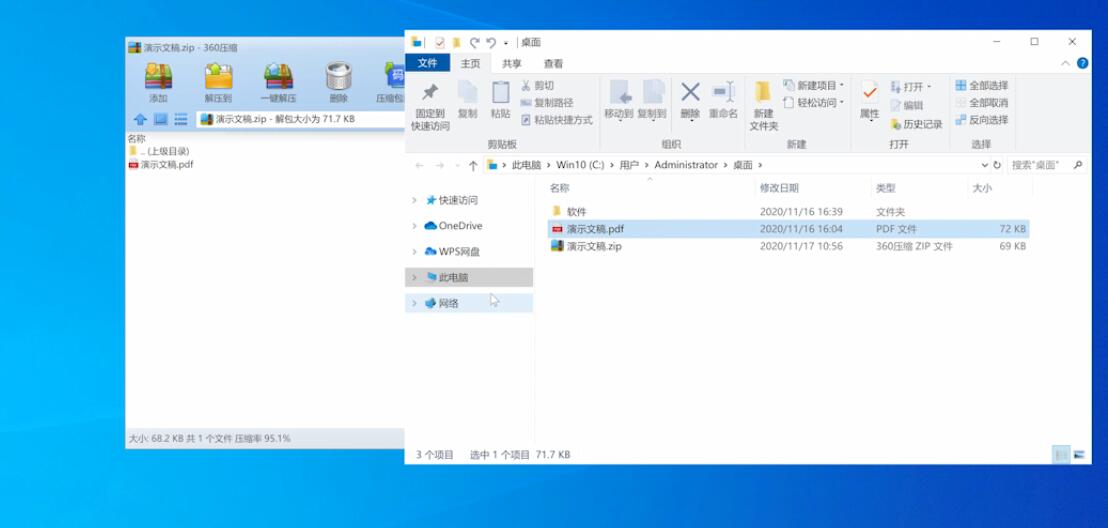Click the 历史记录 button
The width and height of the screenshot is (1108, 528).
pyautogui.click(x=917, y=124)
